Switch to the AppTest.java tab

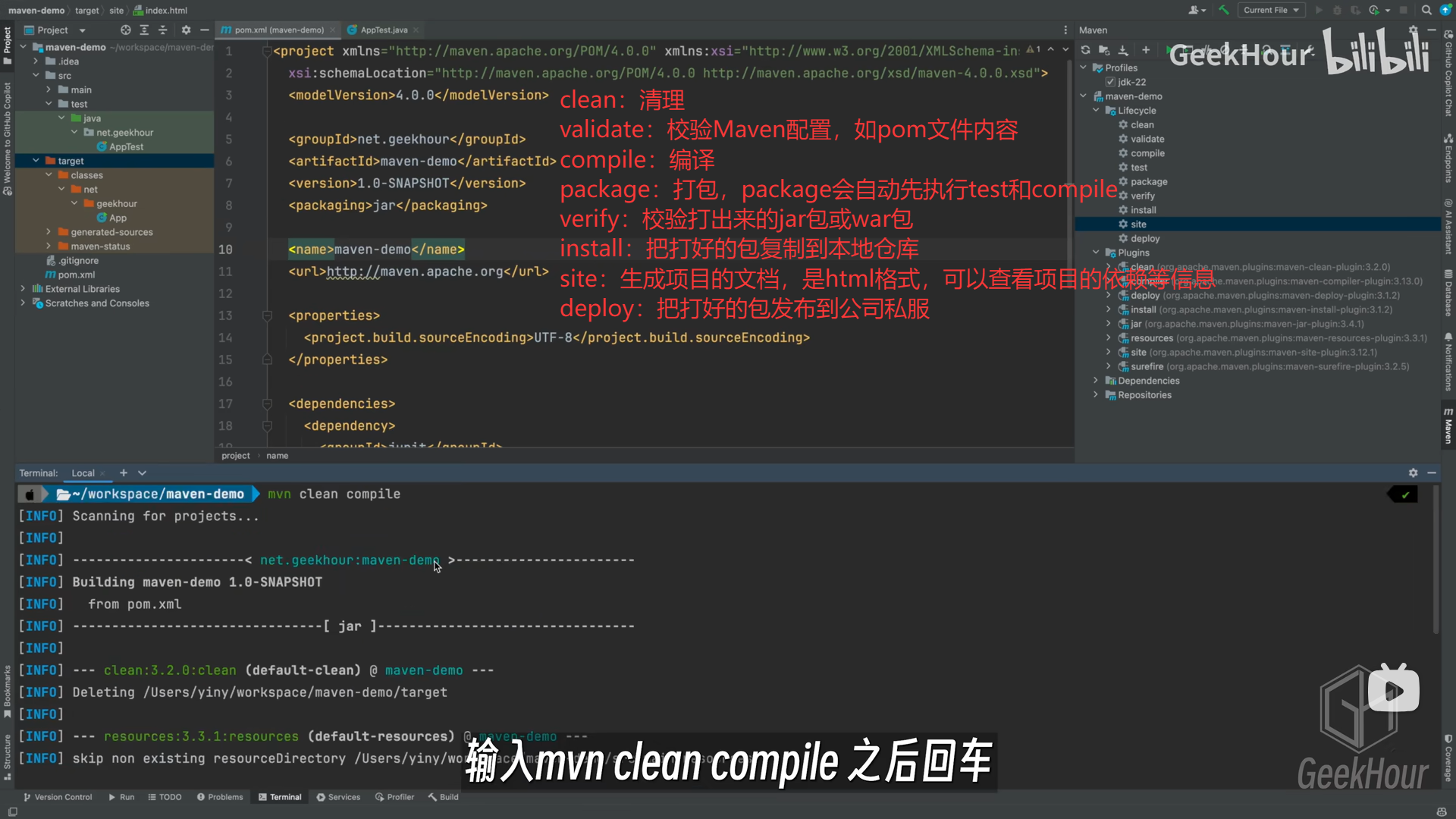pos(381,30)
